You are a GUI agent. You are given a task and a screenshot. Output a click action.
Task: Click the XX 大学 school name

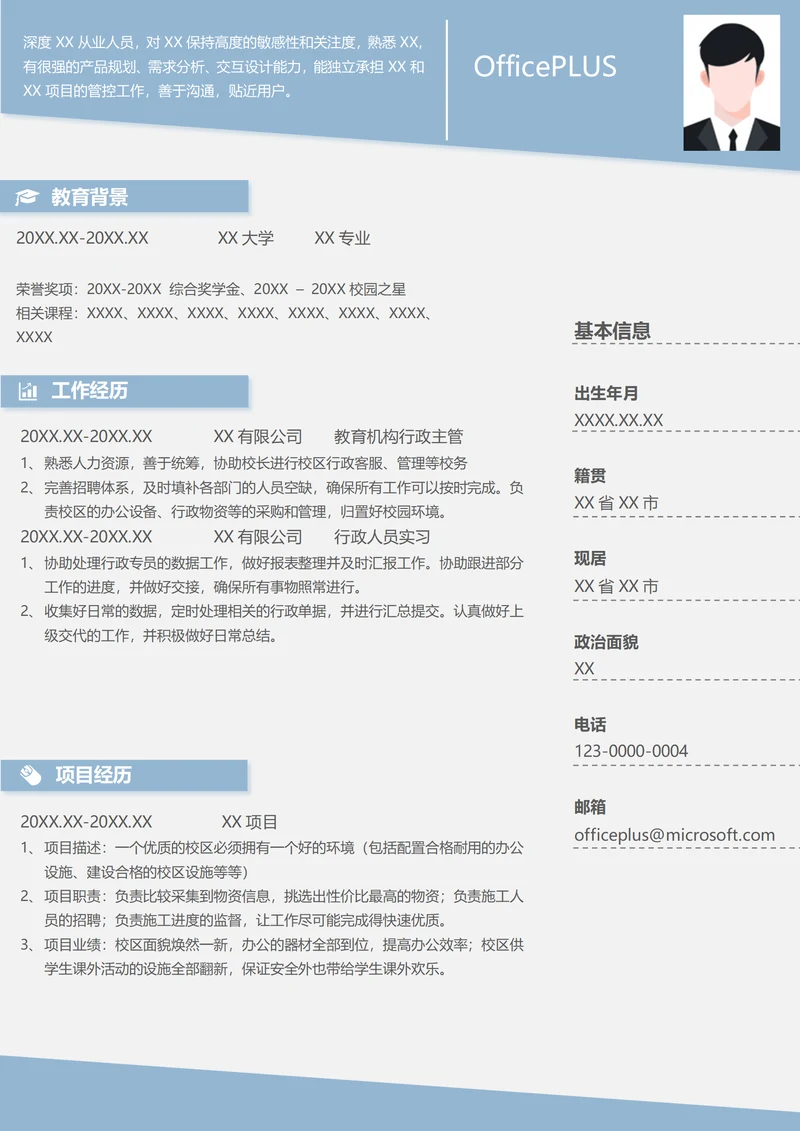[x=245, y=238]
